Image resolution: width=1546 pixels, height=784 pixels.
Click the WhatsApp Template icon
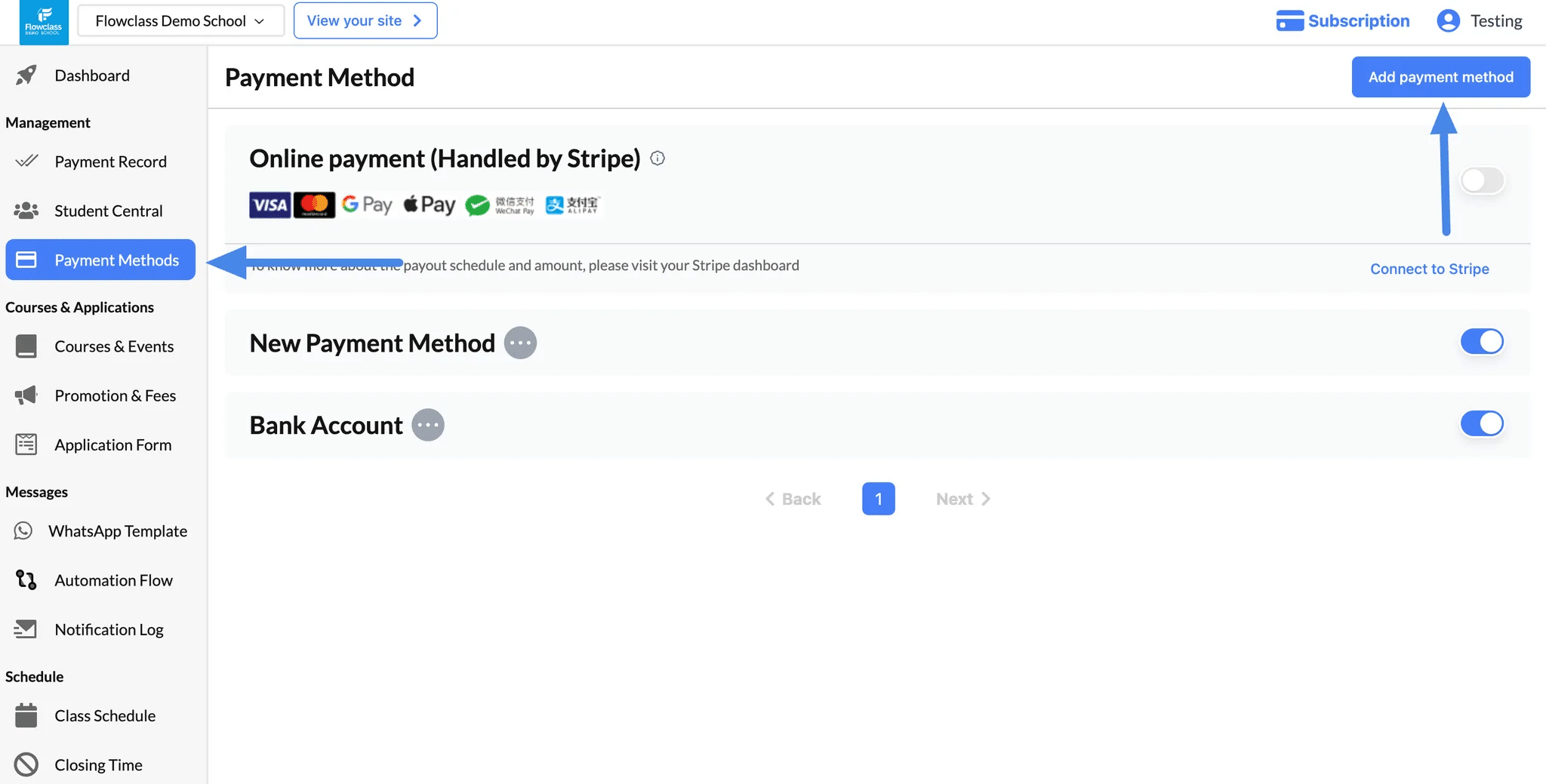pos(25,530)
